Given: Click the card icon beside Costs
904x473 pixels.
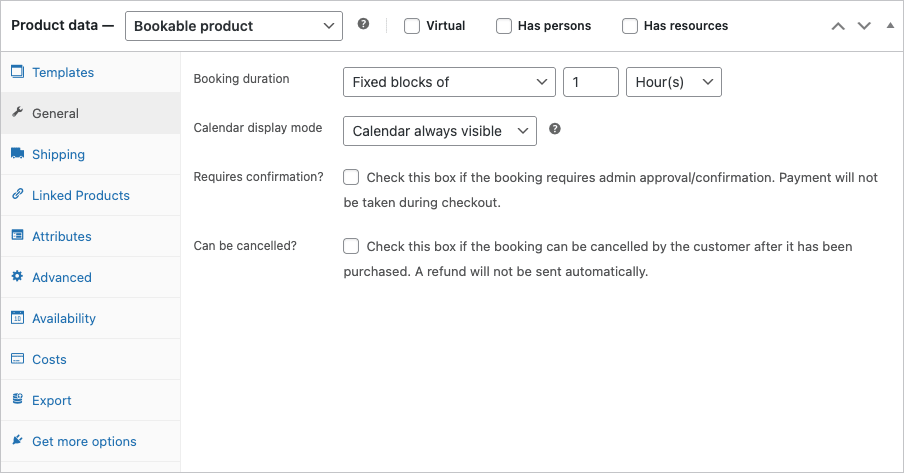Looking at the screenshot, I should coord(18,358).
